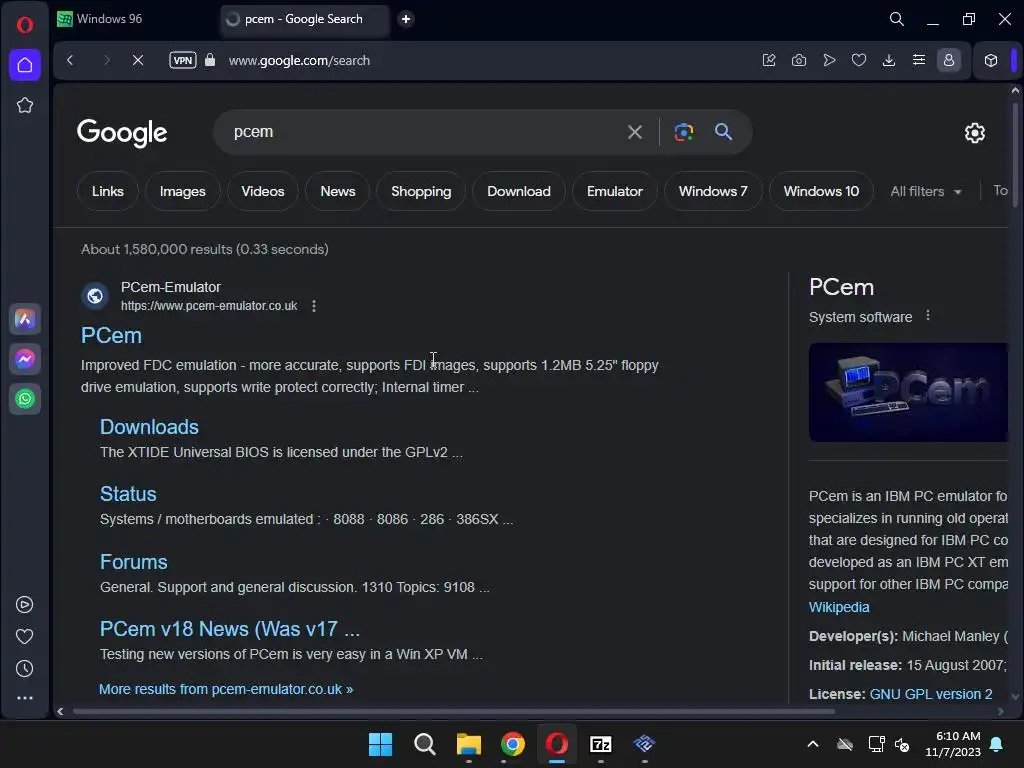Open File Explorer from taskbar
1024x768 pixels.
pos(468,744)
